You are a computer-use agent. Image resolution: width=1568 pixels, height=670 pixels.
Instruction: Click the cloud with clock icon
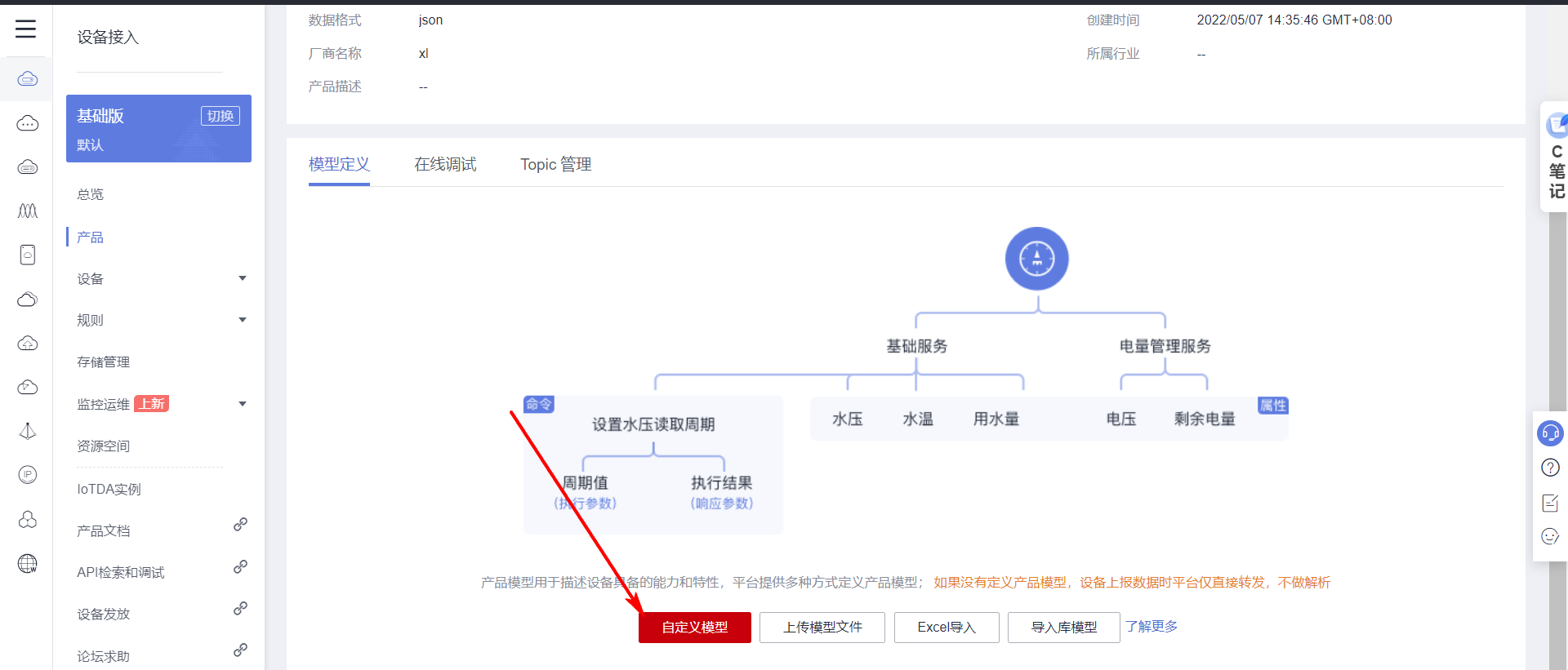point(28,388)
